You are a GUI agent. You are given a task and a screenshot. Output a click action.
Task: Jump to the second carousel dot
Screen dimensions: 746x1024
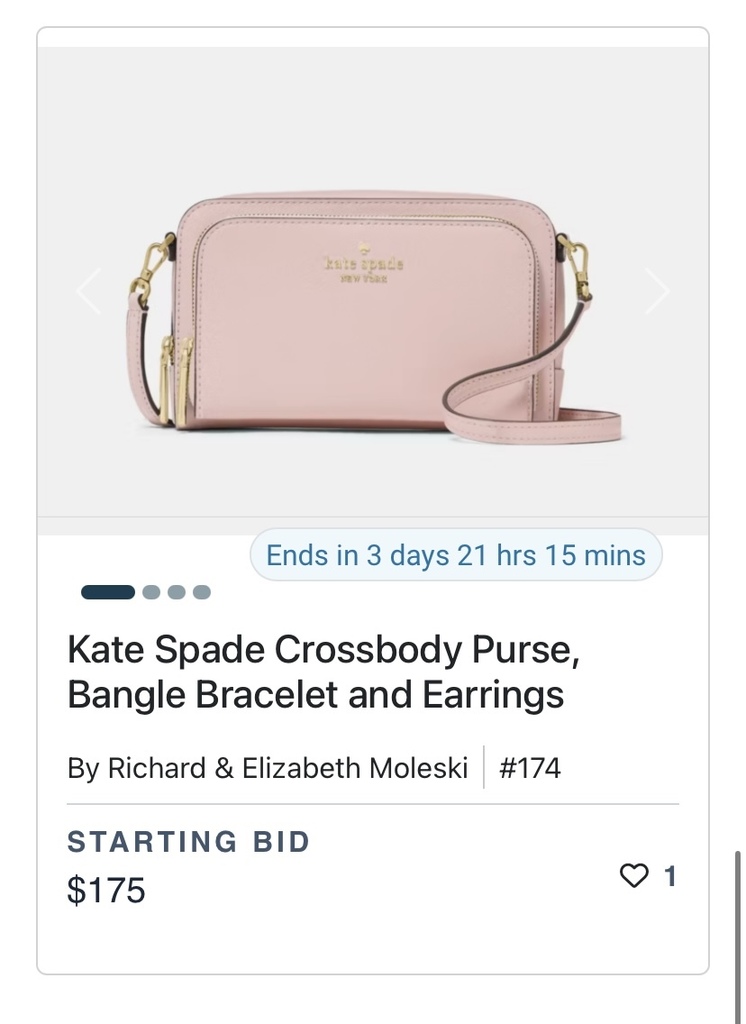coord(152,592)
